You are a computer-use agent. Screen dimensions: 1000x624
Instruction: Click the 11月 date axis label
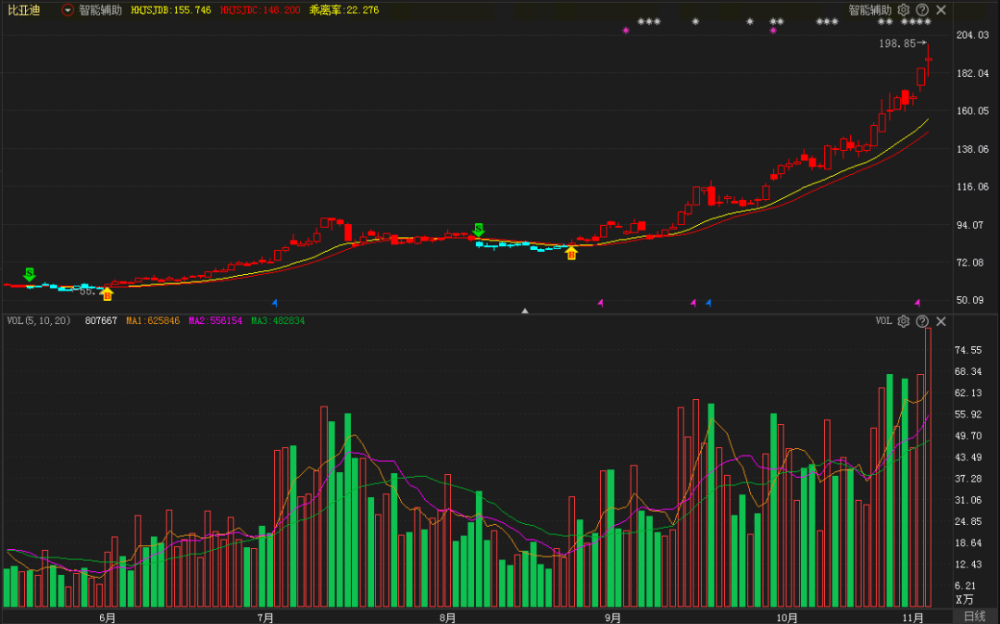click(x=913, y=617)
